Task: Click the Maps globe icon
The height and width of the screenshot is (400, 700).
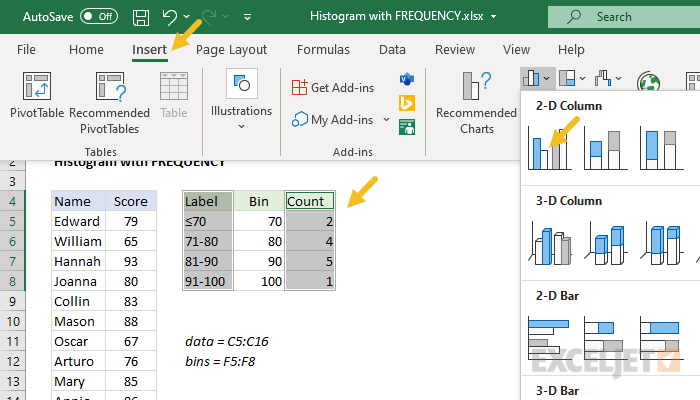Action: pyautogui.click(x=649, y=82)
